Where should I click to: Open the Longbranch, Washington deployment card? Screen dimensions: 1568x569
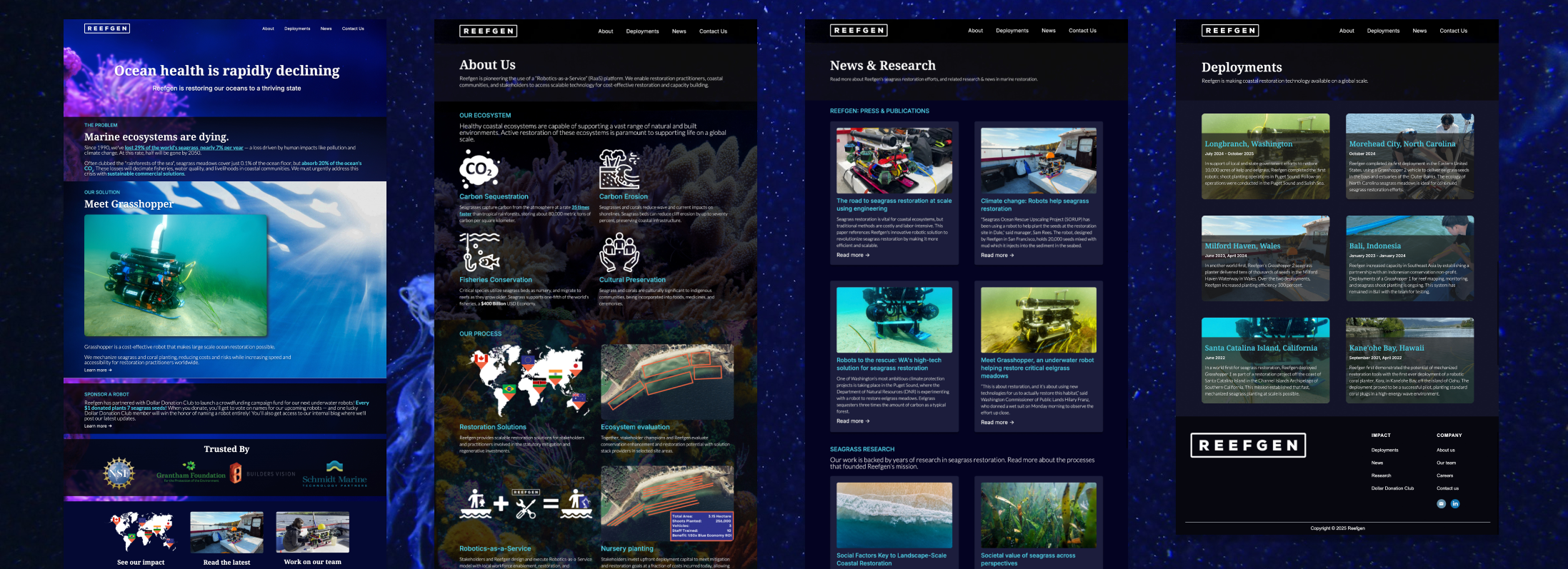pos(1265,156)
